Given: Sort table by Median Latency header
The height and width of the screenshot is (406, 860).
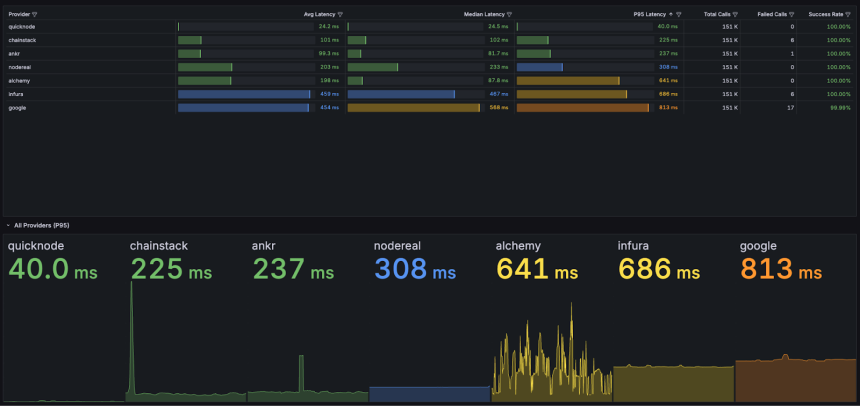Looking at the screenshot, I should [484, 15].
